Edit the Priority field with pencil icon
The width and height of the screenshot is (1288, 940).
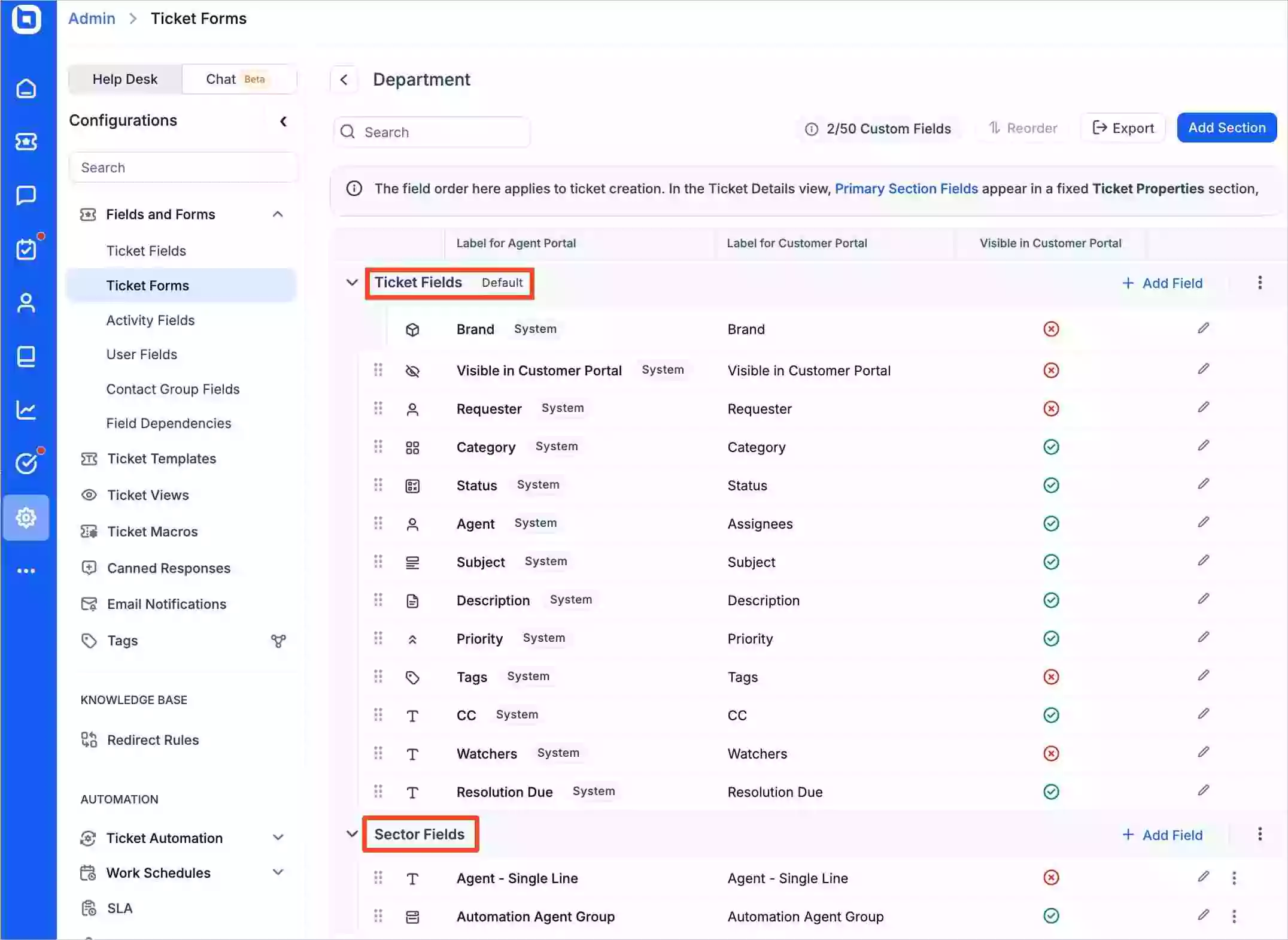[x=1203, y=638]
